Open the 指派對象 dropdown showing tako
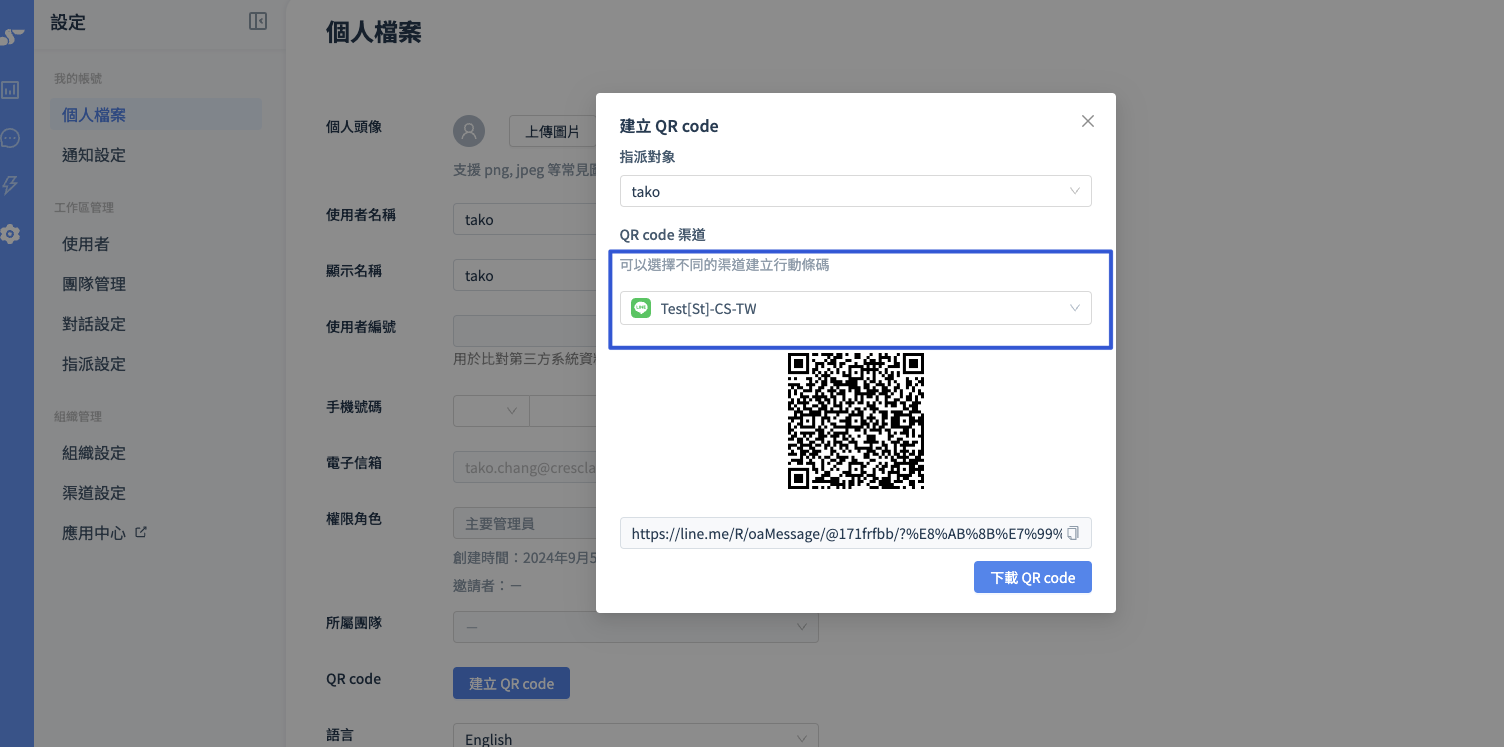 click(856, 191)
